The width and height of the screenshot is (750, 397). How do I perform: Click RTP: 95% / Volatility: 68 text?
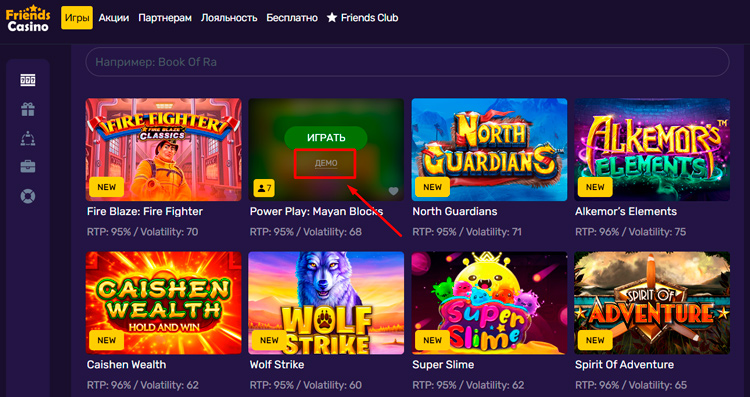click(x=306, y=232)
